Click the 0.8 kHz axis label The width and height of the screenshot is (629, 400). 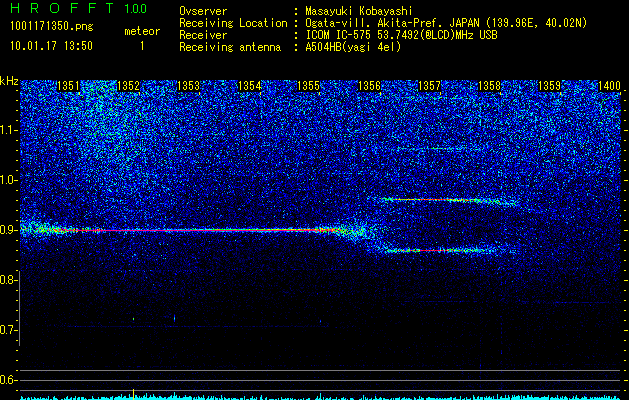pos(9,280)
